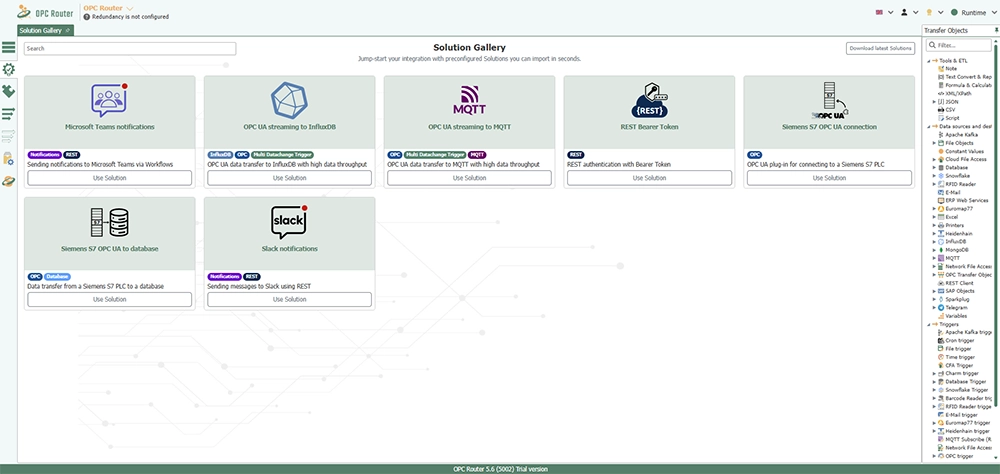Open the OPC Router project dropdown chevron
The image size is (1000, 474).
pos(130,8)
